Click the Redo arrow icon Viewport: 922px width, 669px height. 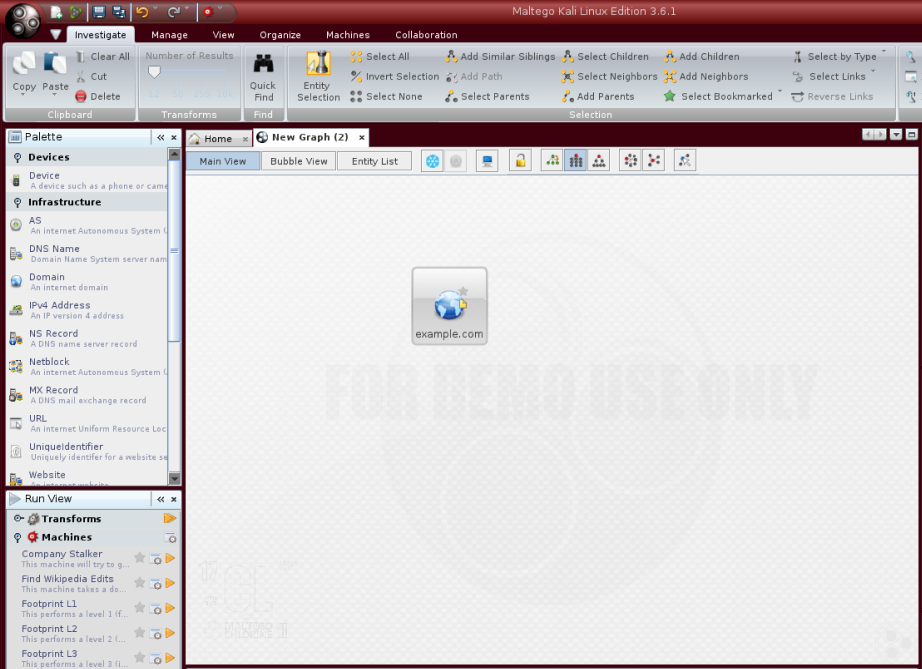173,12
